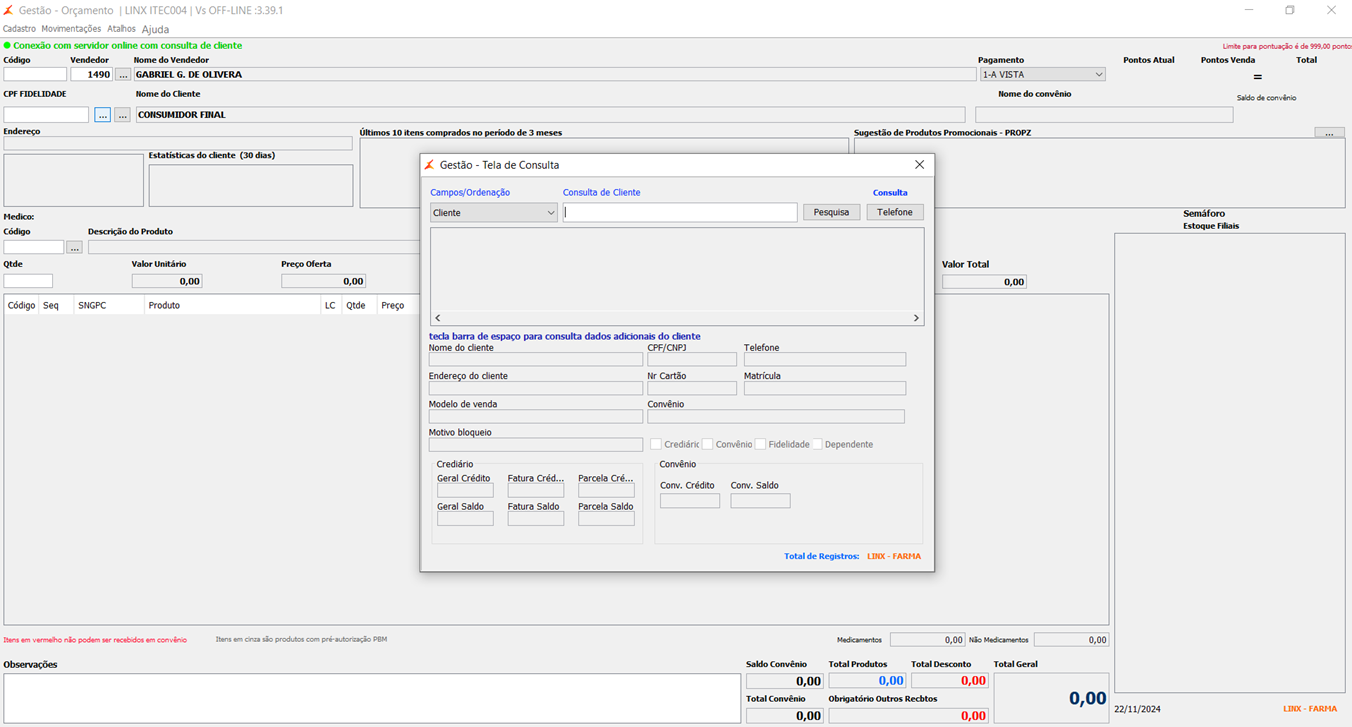Open the ellipsis lookup button beside Vendedor 1490
The width and height of the screenshot is (1352, 727).
point(122,74)
